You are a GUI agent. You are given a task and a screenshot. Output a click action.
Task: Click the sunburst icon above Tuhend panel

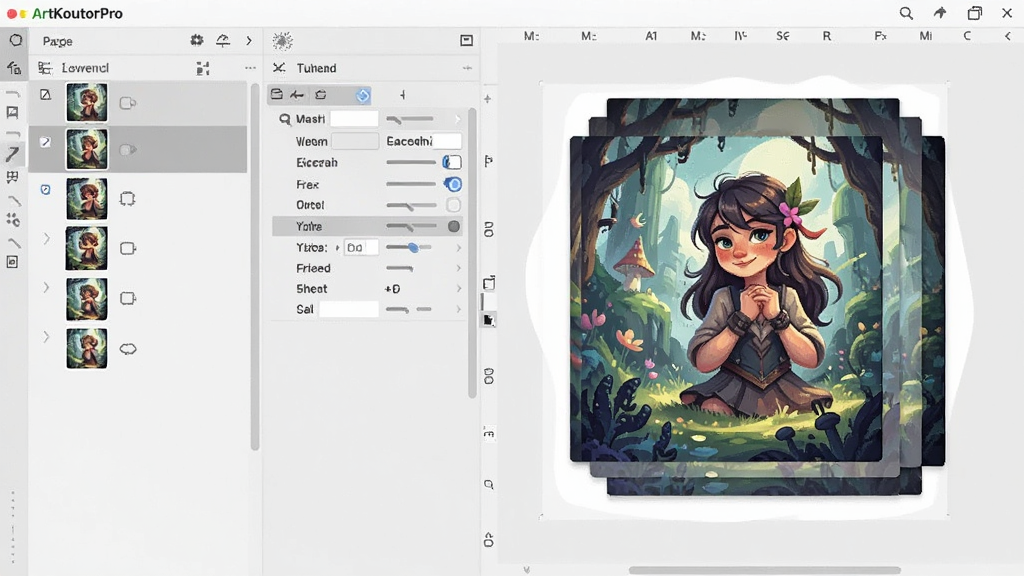coord(282,41)
